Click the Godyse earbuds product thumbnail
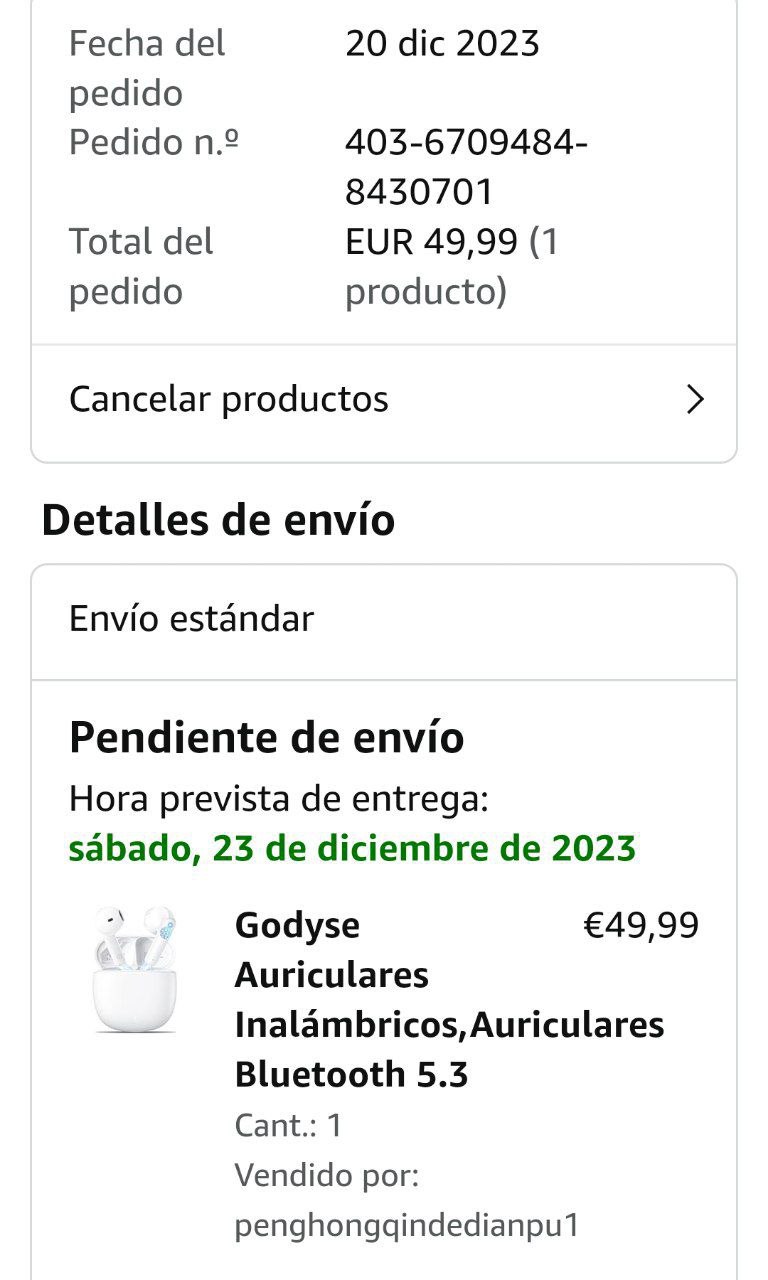Viewport: 768px width, 1280px height. [134, 969]
